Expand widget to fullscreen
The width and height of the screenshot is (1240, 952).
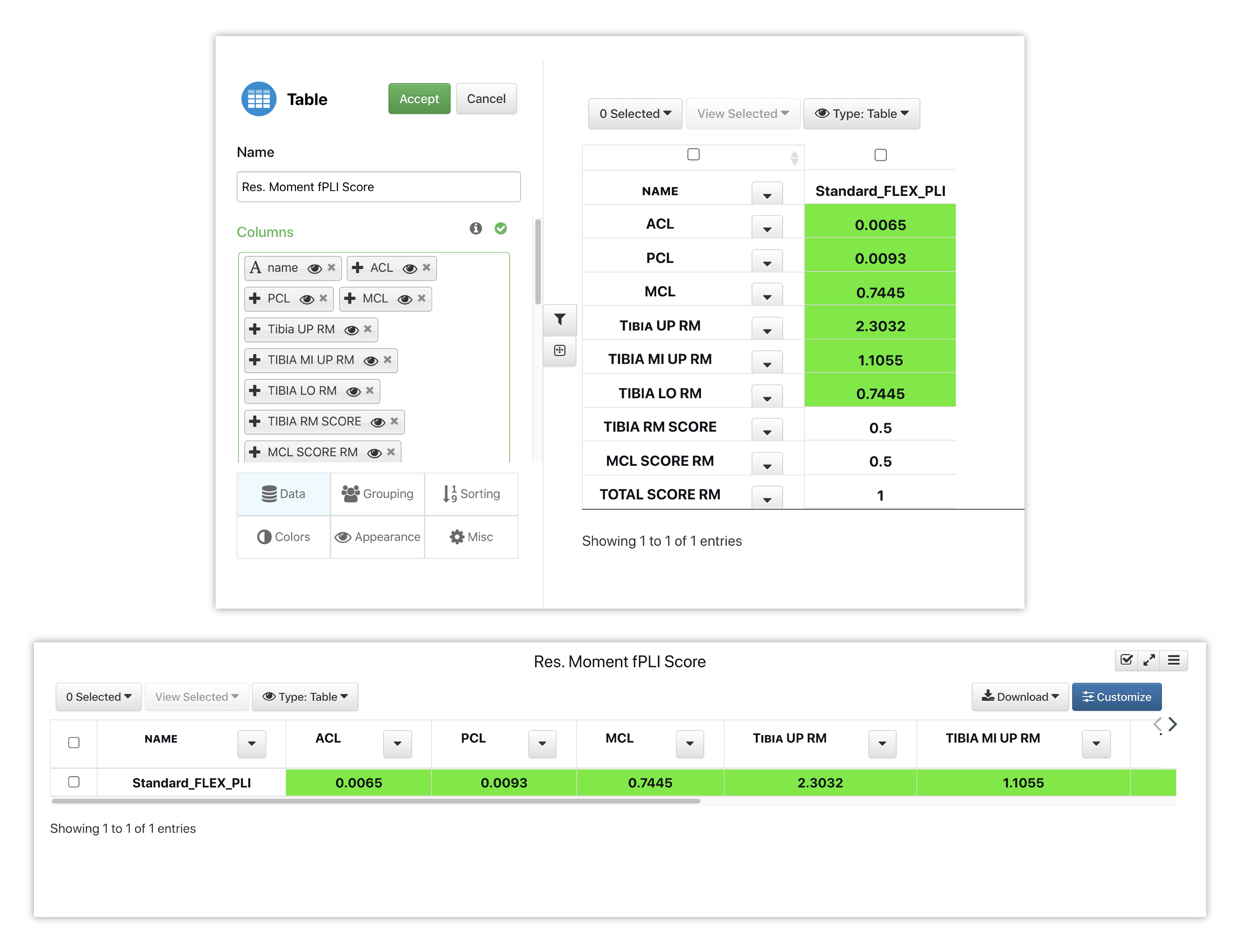pyautogui.click(x=1149, y=660)
